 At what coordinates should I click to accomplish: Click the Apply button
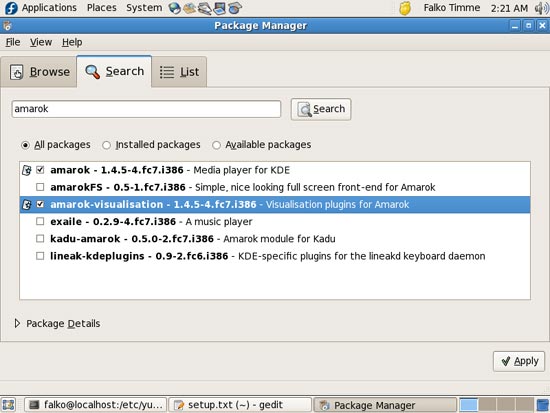click(519, 361)
